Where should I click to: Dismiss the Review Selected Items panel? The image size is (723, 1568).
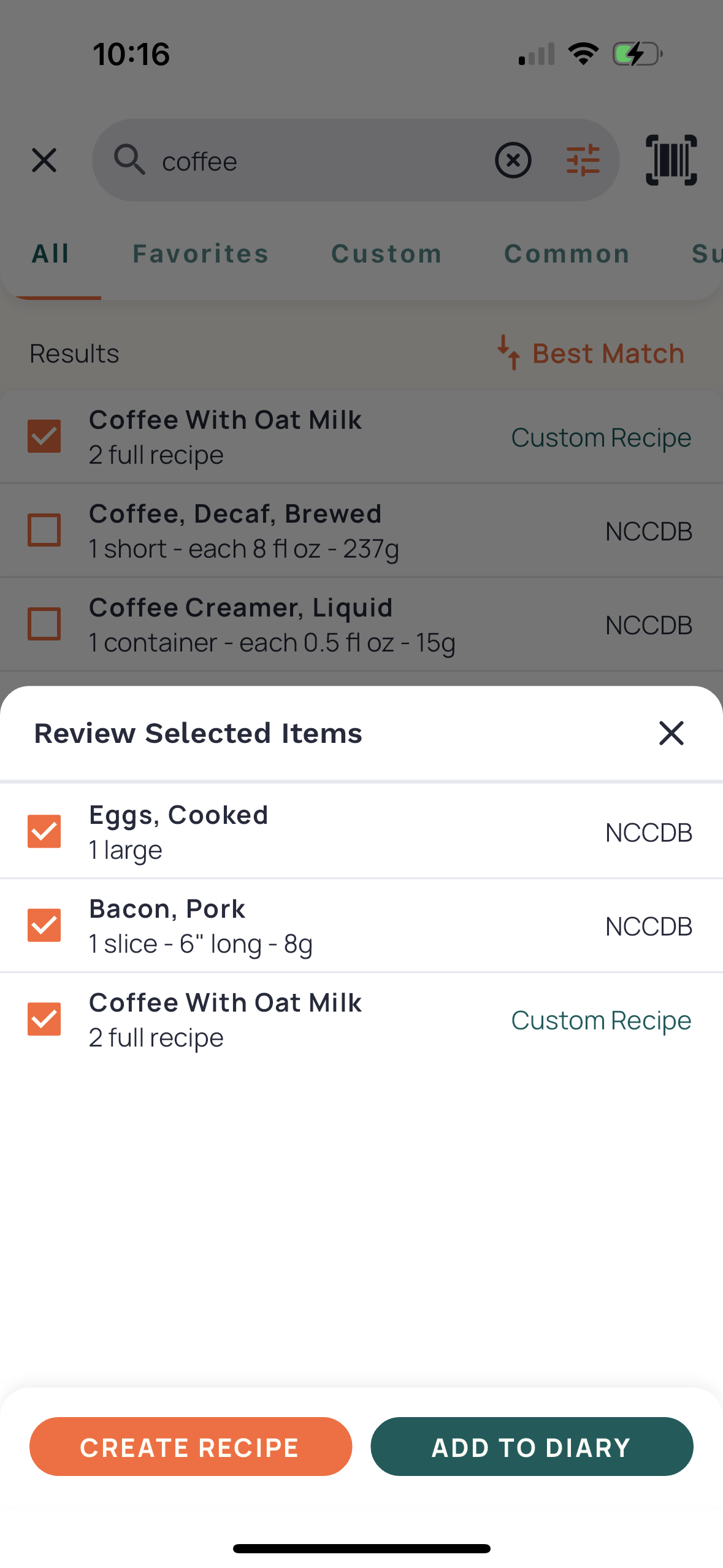pos(671,733)
